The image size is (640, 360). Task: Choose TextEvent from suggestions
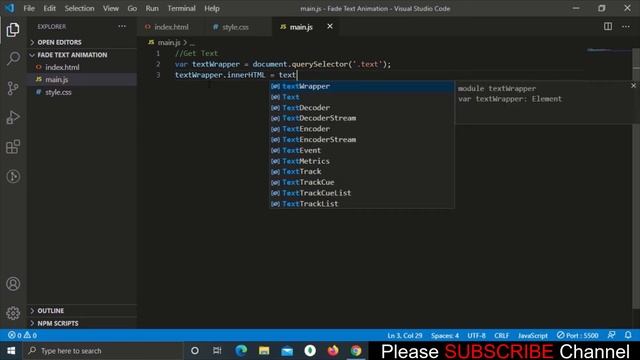click(361, 150)
